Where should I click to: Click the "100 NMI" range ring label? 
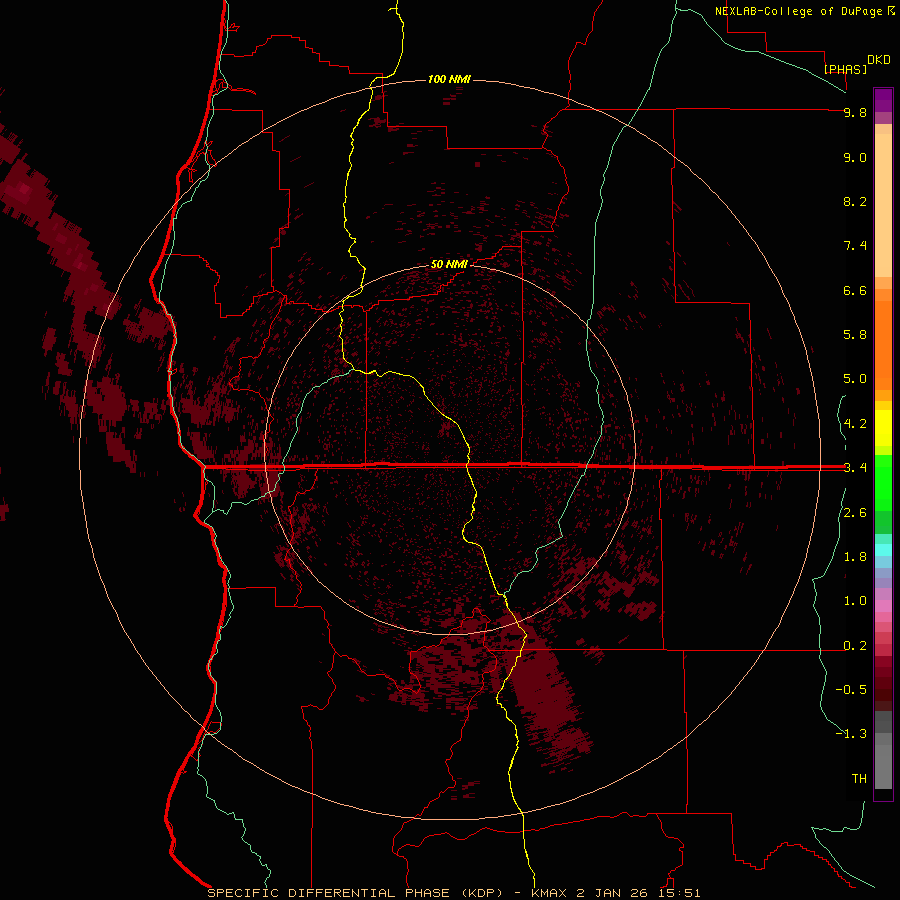(x=449, y=79)
